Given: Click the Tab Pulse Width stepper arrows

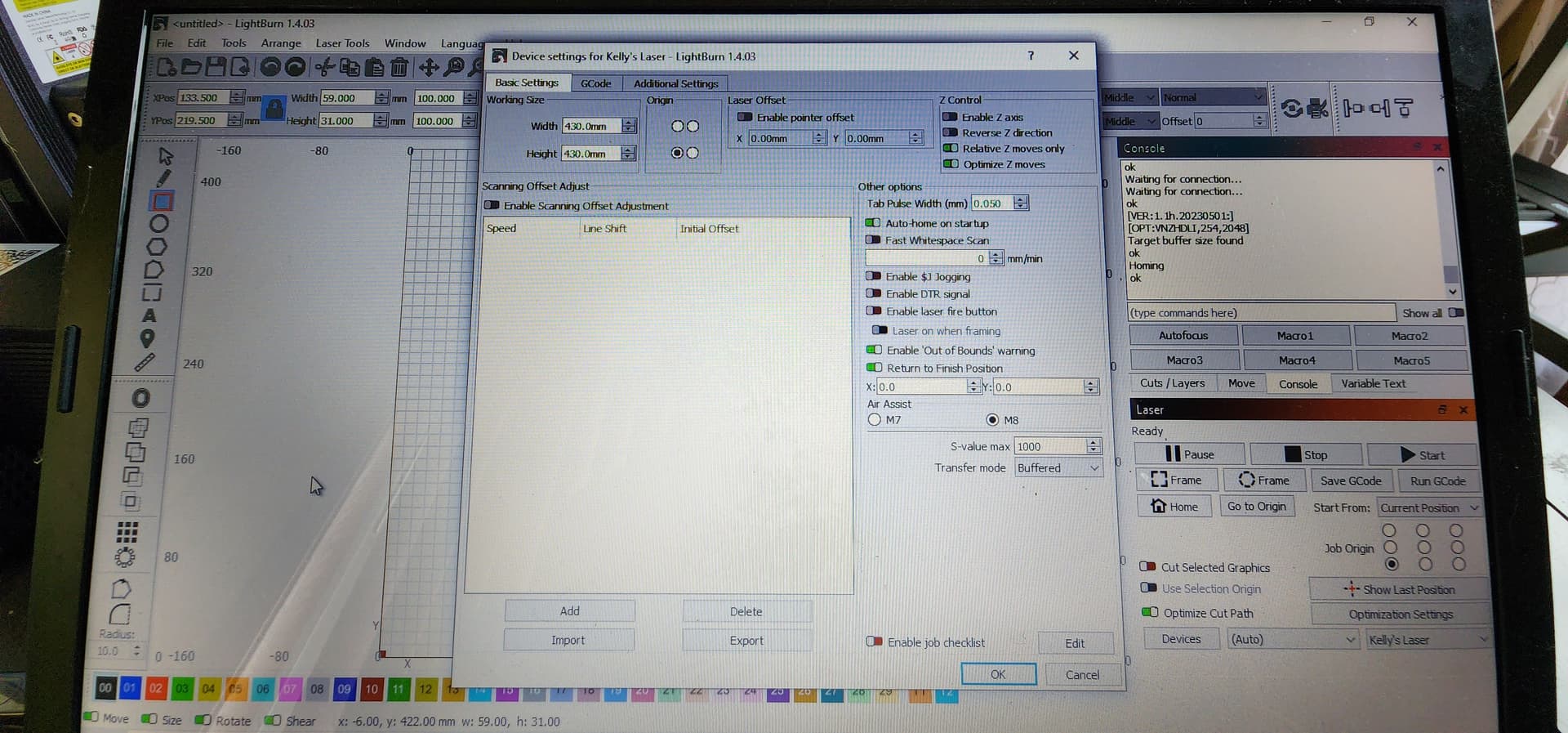Looking at the screenshot, I should coord(1021,203).
